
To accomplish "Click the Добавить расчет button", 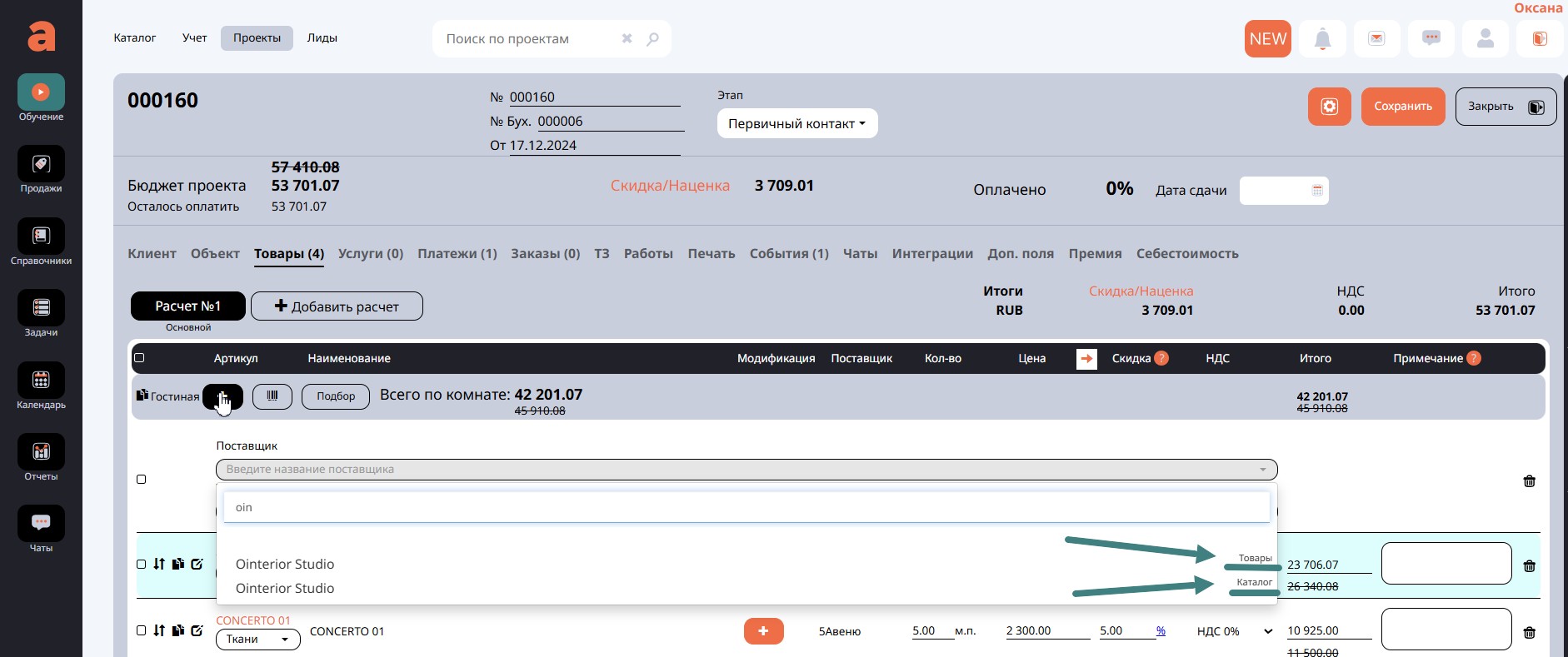I will [337, 306].
